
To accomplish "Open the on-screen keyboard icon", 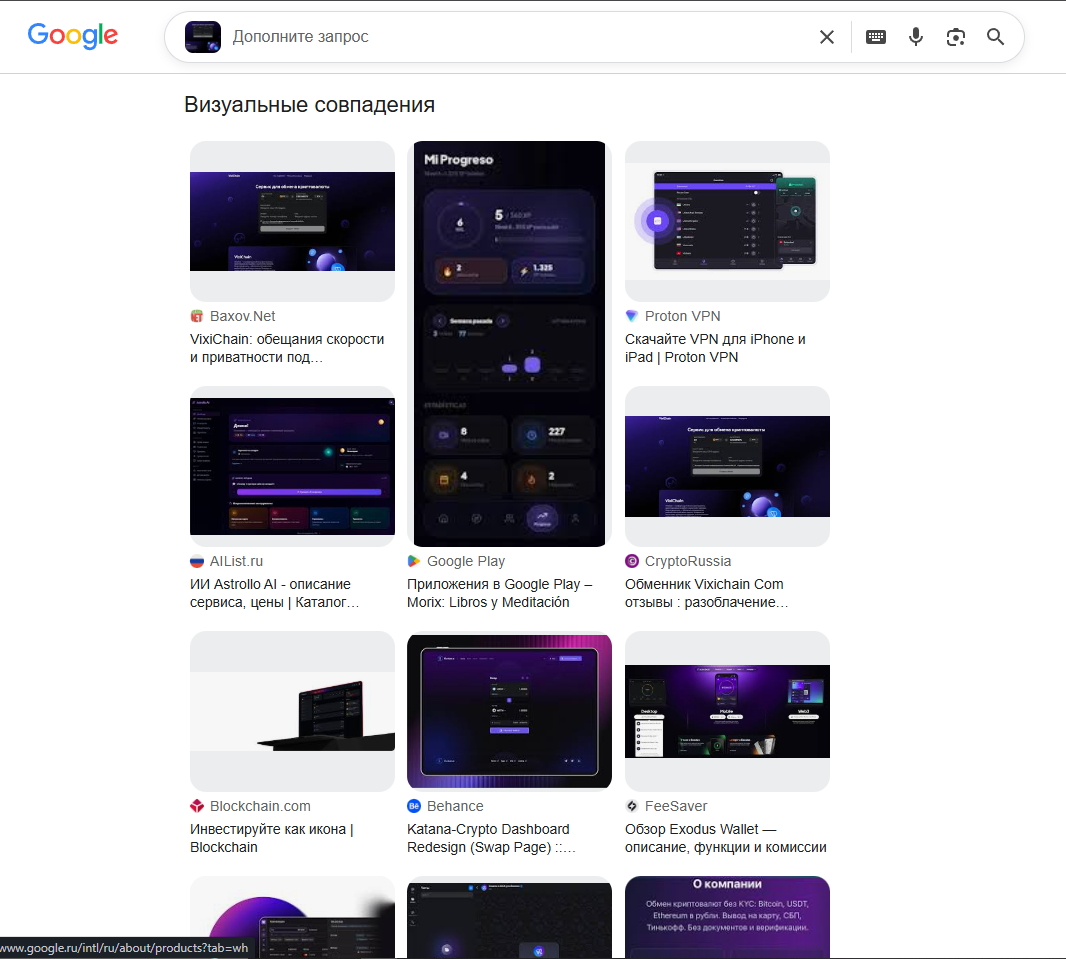I will point(876,37).
